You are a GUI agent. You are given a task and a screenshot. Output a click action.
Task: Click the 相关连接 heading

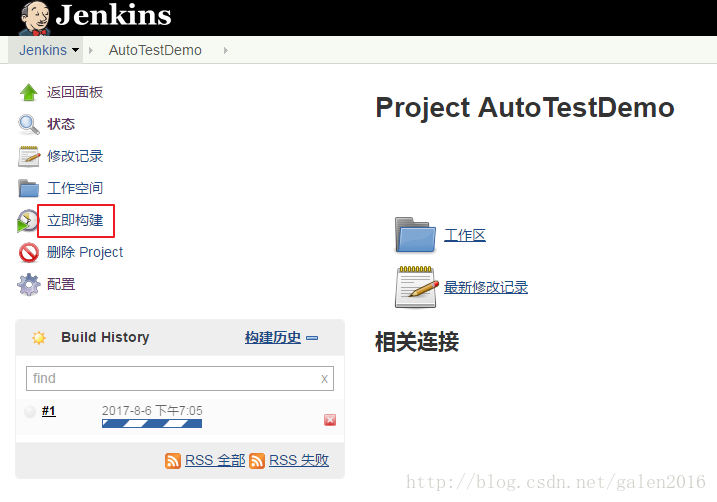pyautogui.click(x=417, y=342)
